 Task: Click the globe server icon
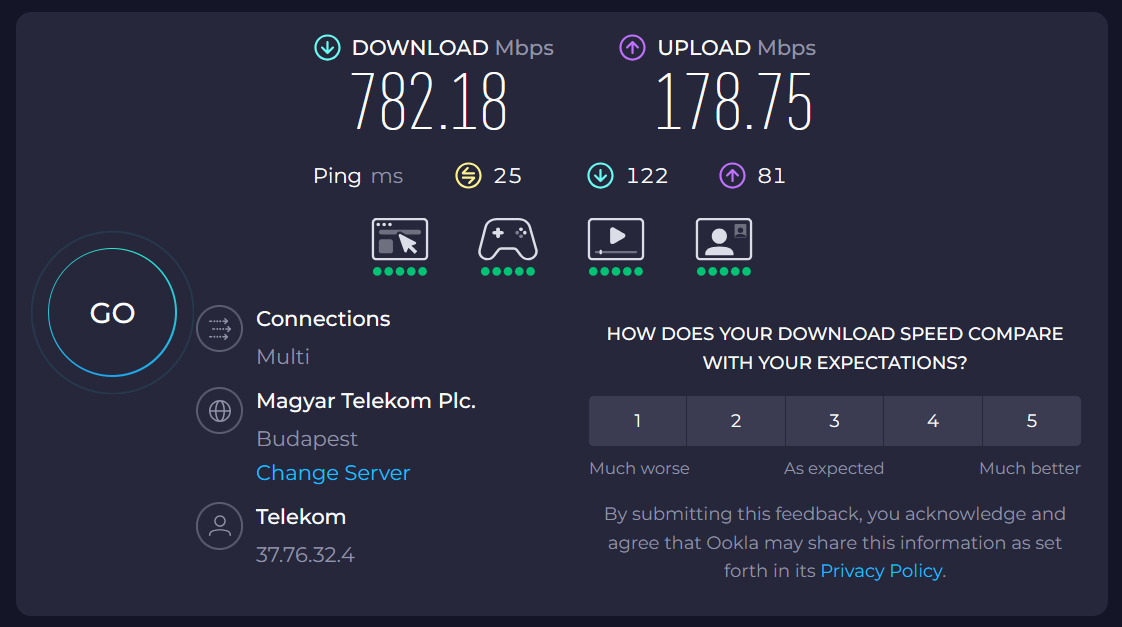pos(220,410)
